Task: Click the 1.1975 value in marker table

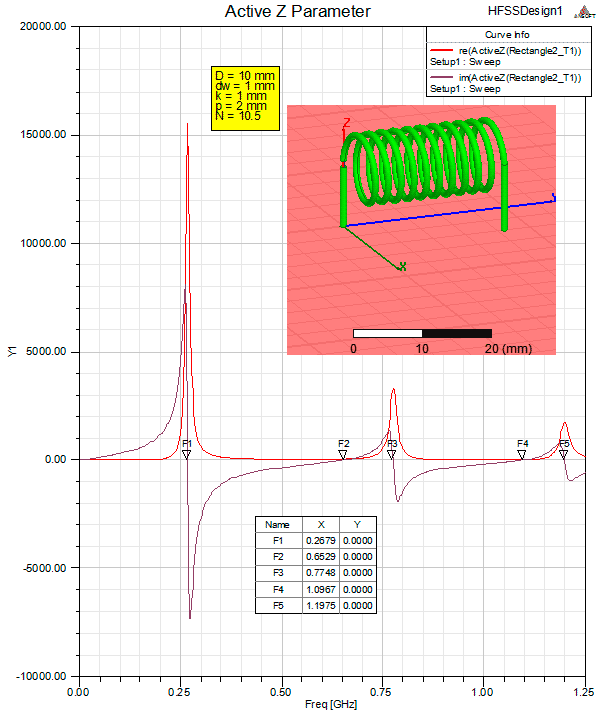Action: pos(321,606)
